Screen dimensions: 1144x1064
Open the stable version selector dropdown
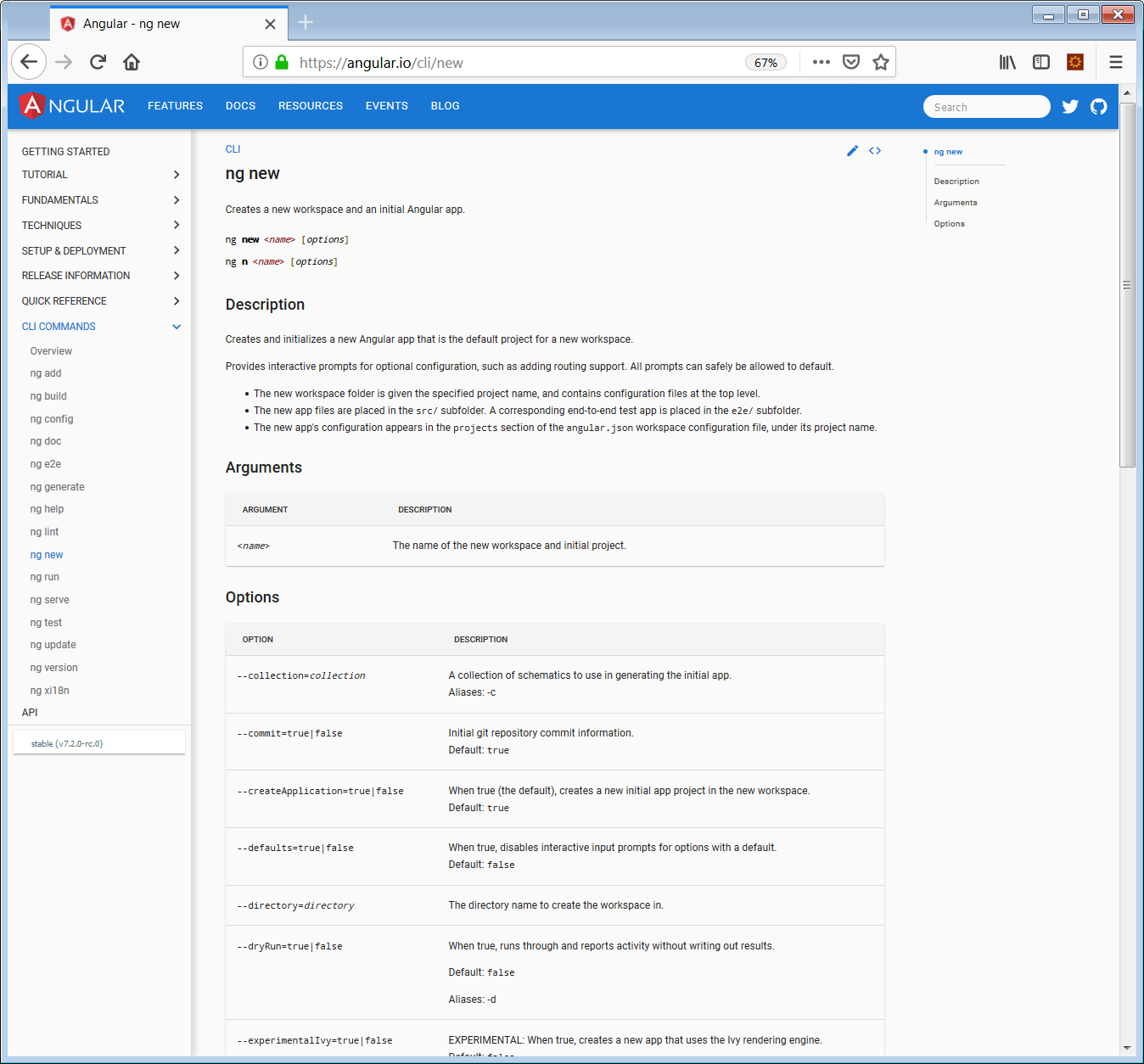(98, 742)
